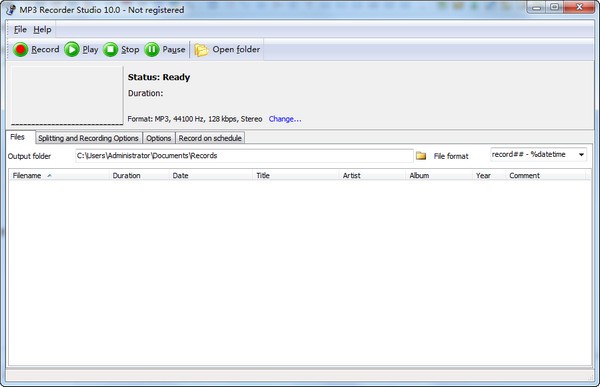Open the File menu
This screenshot has width=600, height=387.
click(20, 29)
